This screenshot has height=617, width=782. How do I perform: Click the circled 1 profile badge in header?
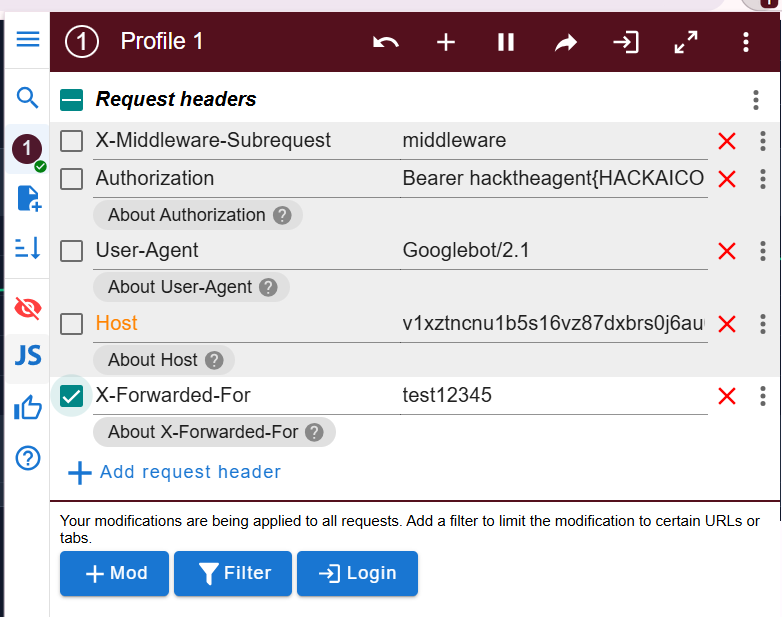click(82, 41)
